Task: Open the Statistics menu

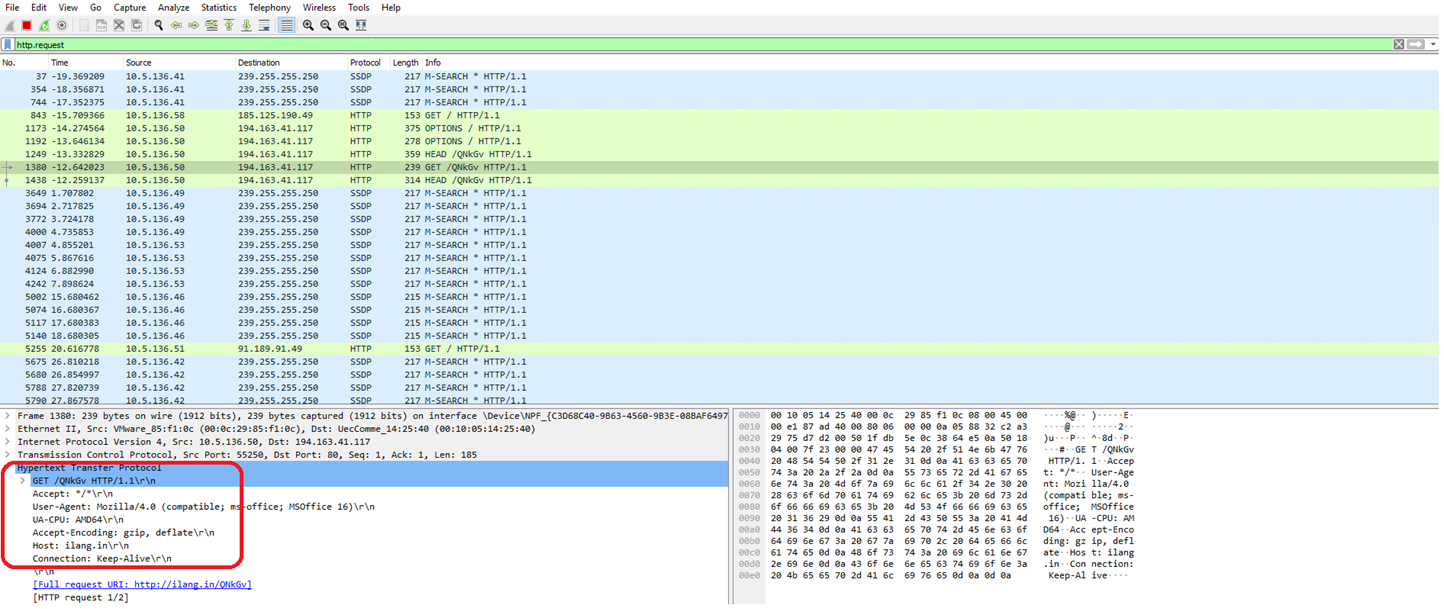Action: [218, 7]
